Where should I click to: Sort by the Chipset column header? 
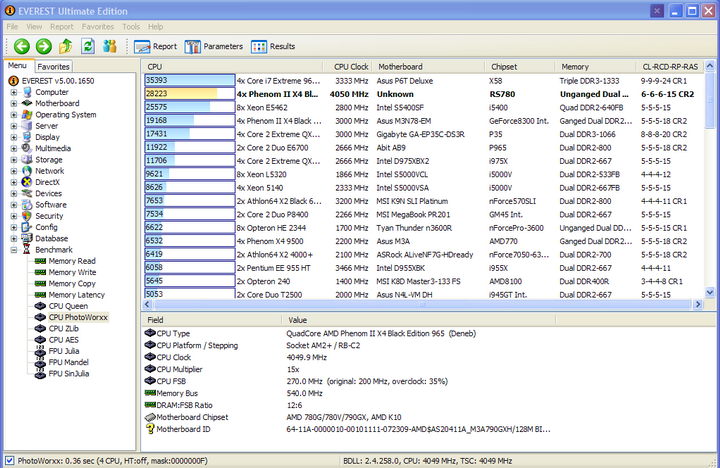520,67
